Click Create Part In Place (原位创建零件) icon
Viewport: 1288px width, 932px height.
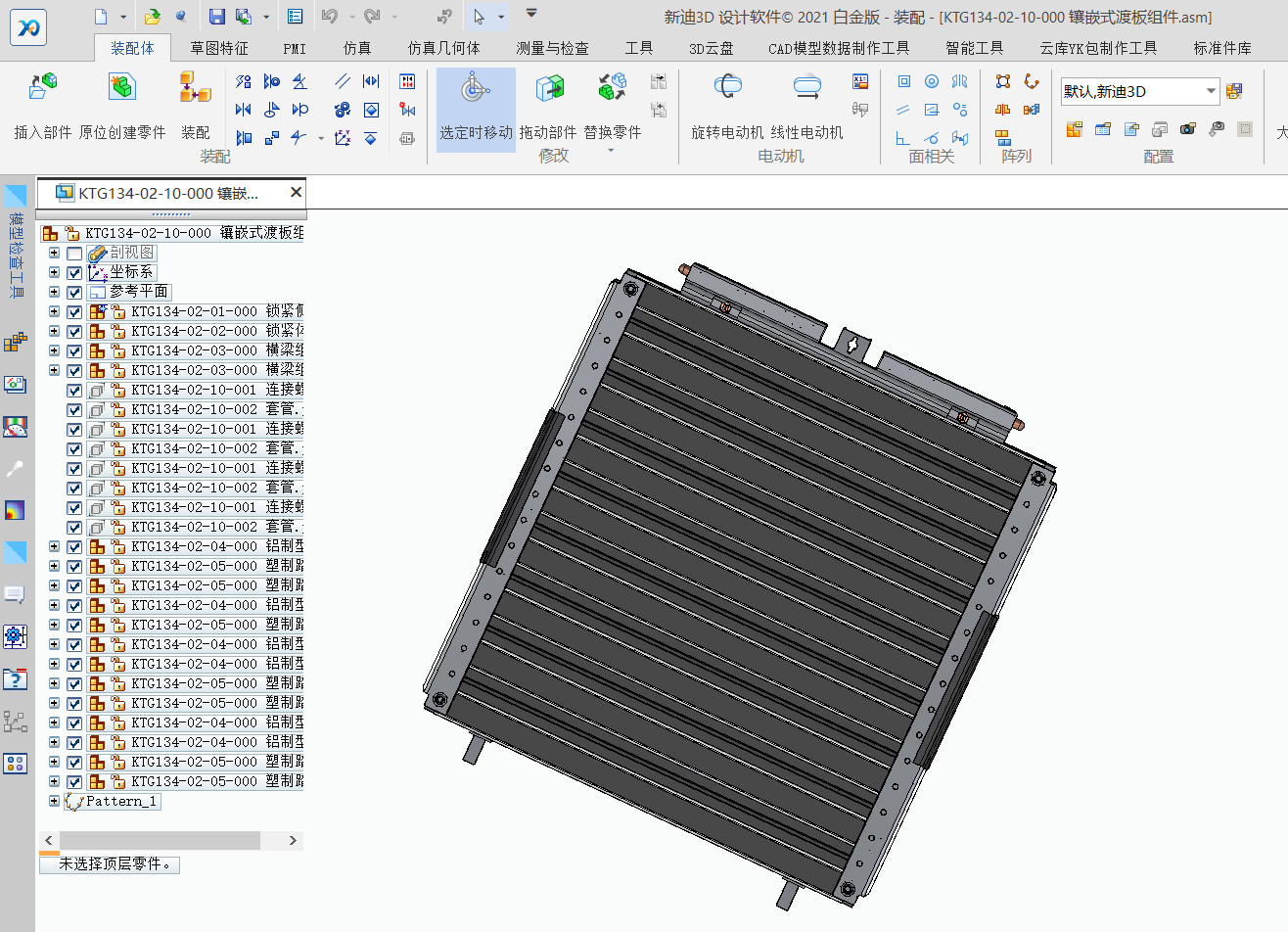[x=121, y=87]
